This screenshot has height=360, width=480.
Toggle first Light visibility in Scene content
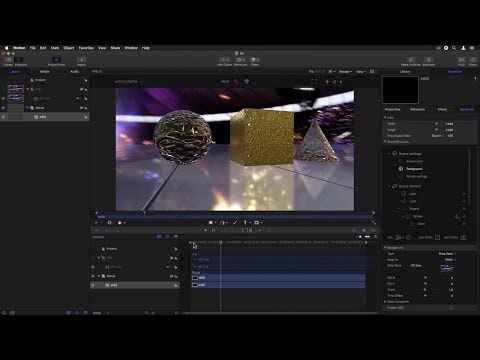pyautogui.click(x=464, y=194)
